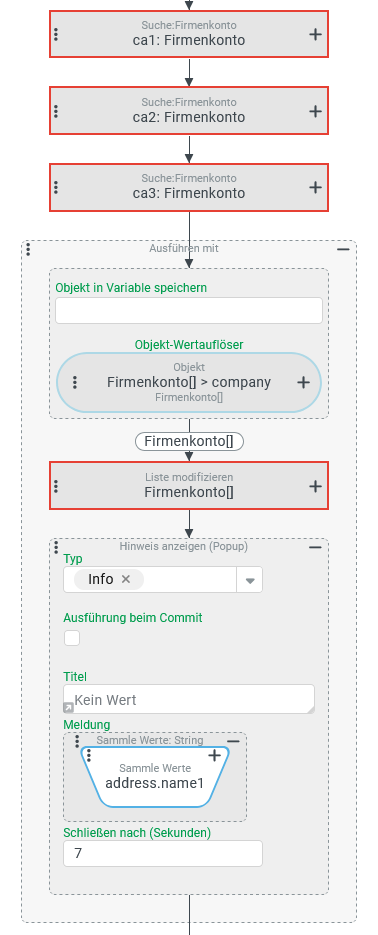This screenshot has height=935, width=378.
Task: Click the Schließen nach (Sekunden) field
Action: tap(163, 853)
